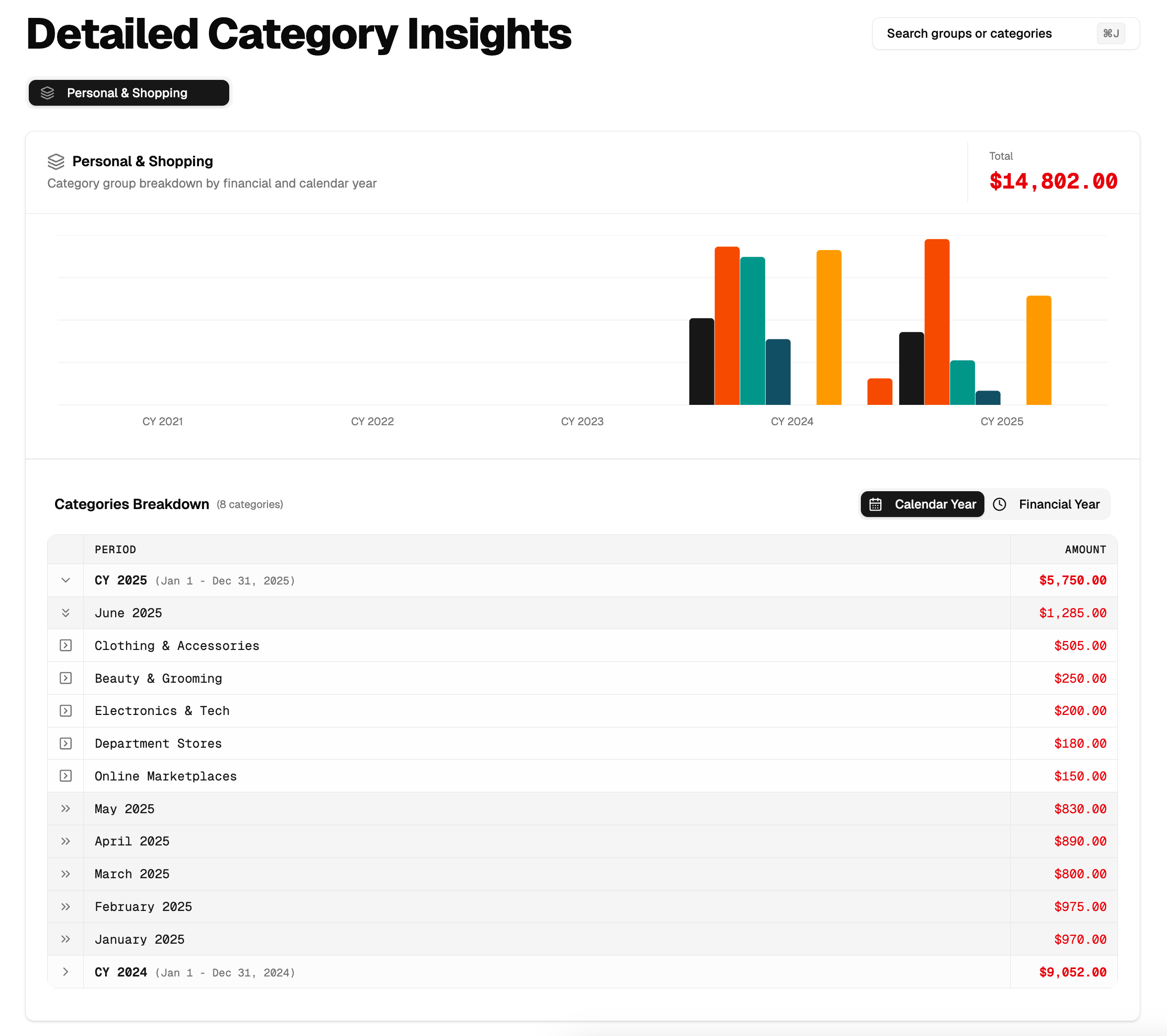The image size is (1167, 1036).
Task: Click the stack icon beside the Personal & Shopping card title
Action: click(x=57, y=162)
